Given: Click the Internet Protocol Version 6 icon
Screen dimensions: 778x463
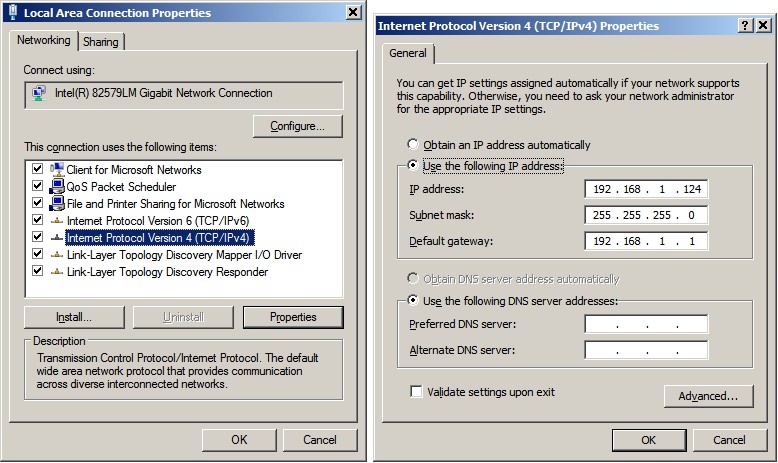Looking at the screenshot, I should (x=57, y=221).
